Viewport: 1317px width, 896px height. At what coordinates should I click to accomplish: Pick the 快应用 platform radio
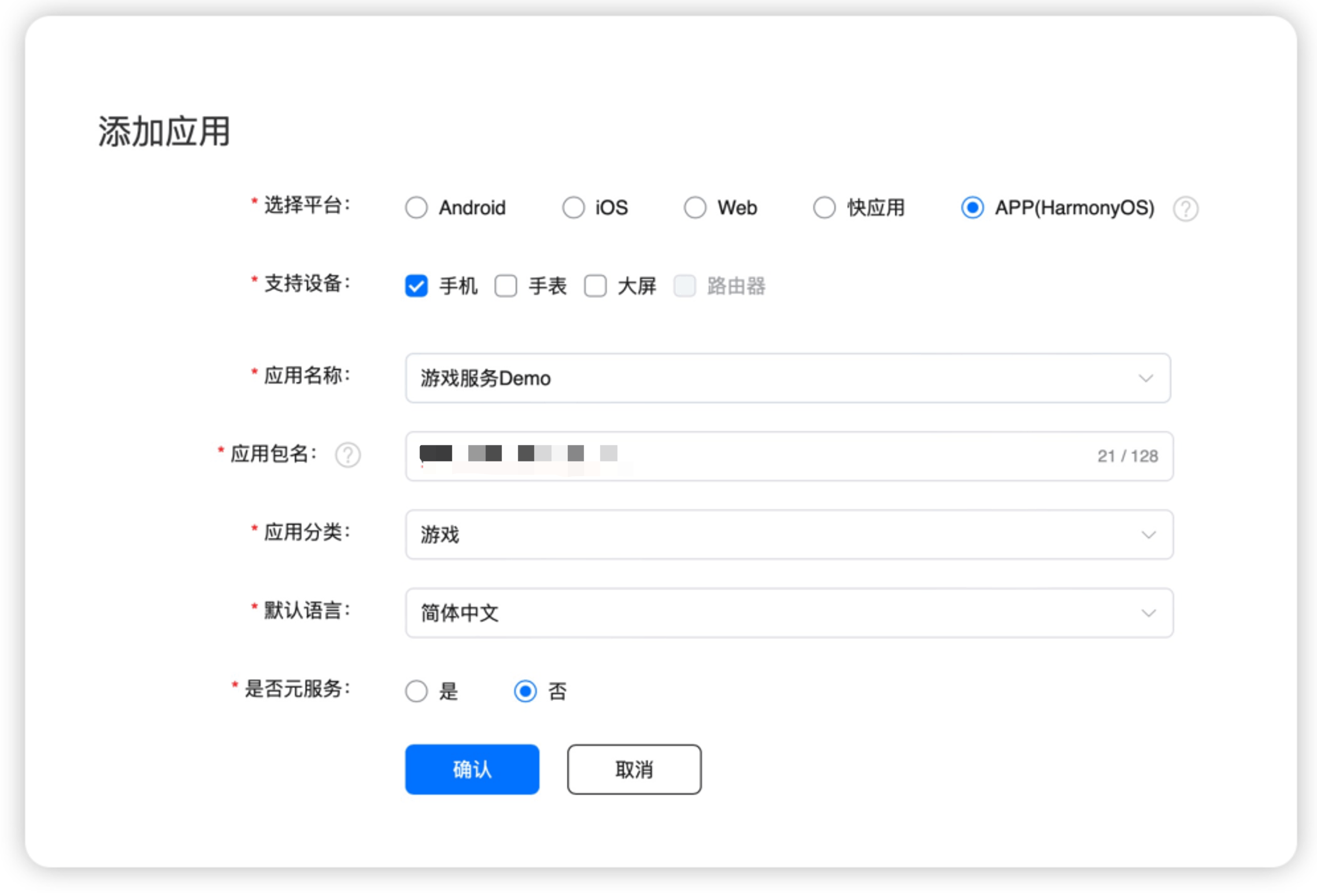click(x=824, y=208)
